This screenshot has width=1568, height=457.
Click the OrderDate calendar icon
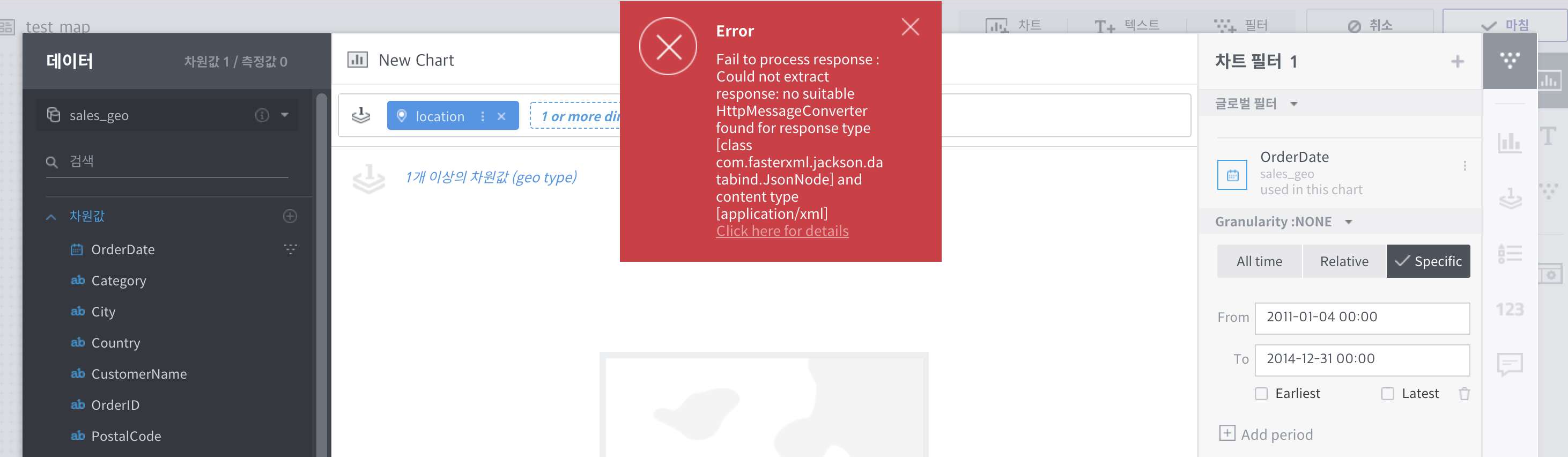coord(1232,175)
